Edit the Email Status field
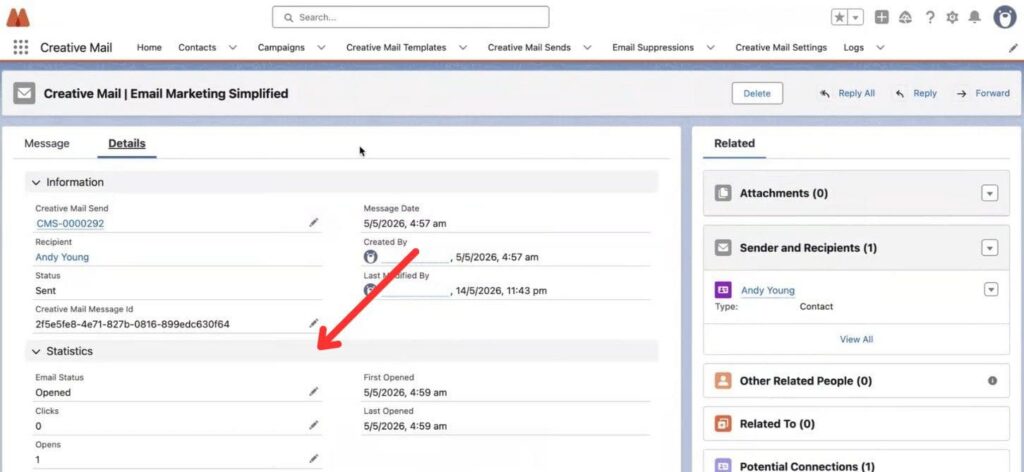Screen dimensions: 1024x472 314,391
